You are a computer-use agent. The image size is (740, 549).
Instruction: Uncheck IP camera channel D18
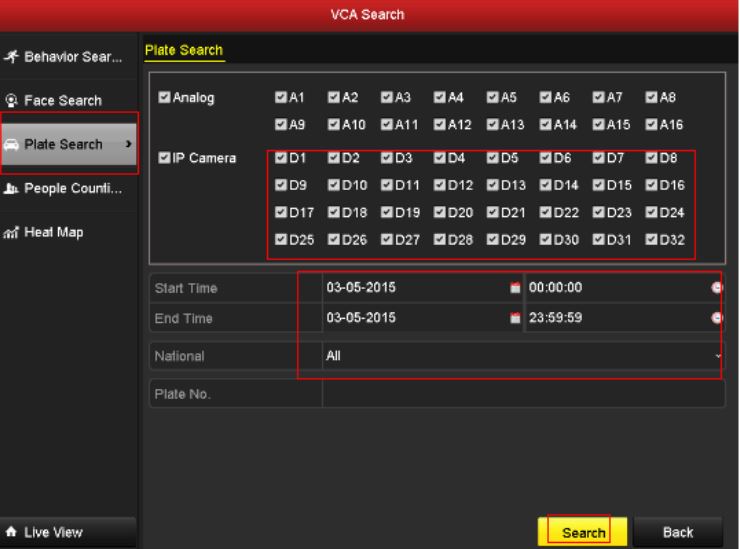click(334, 212)
